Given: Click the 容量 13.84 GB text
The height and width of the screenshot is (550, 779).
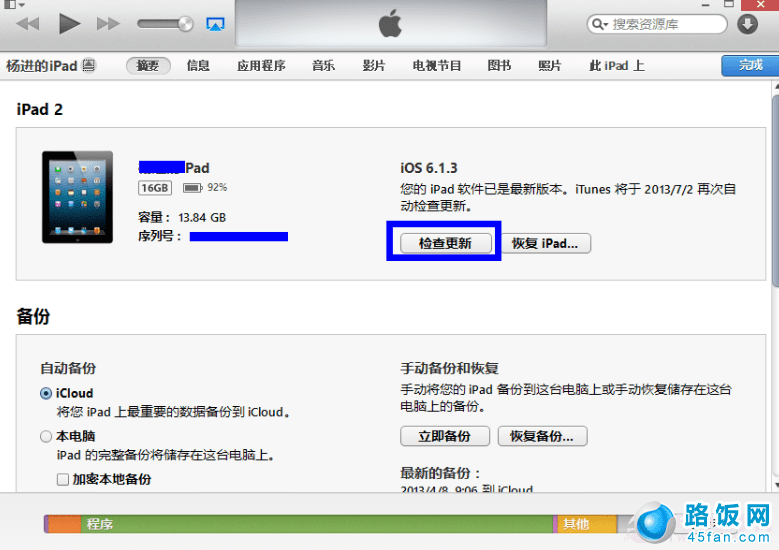Looking at the screenshot, I should point(182,218).
